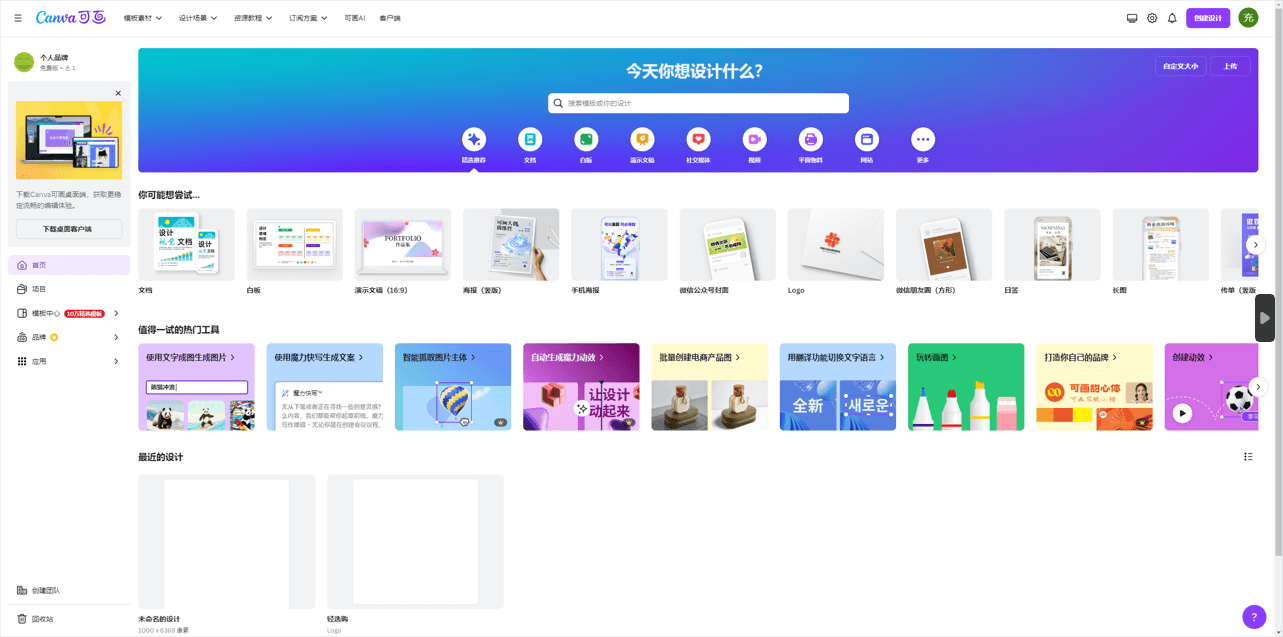Open the 演示文稿 presentation category icon
The height and width of the screenshot is (637, 1283).
642,140
